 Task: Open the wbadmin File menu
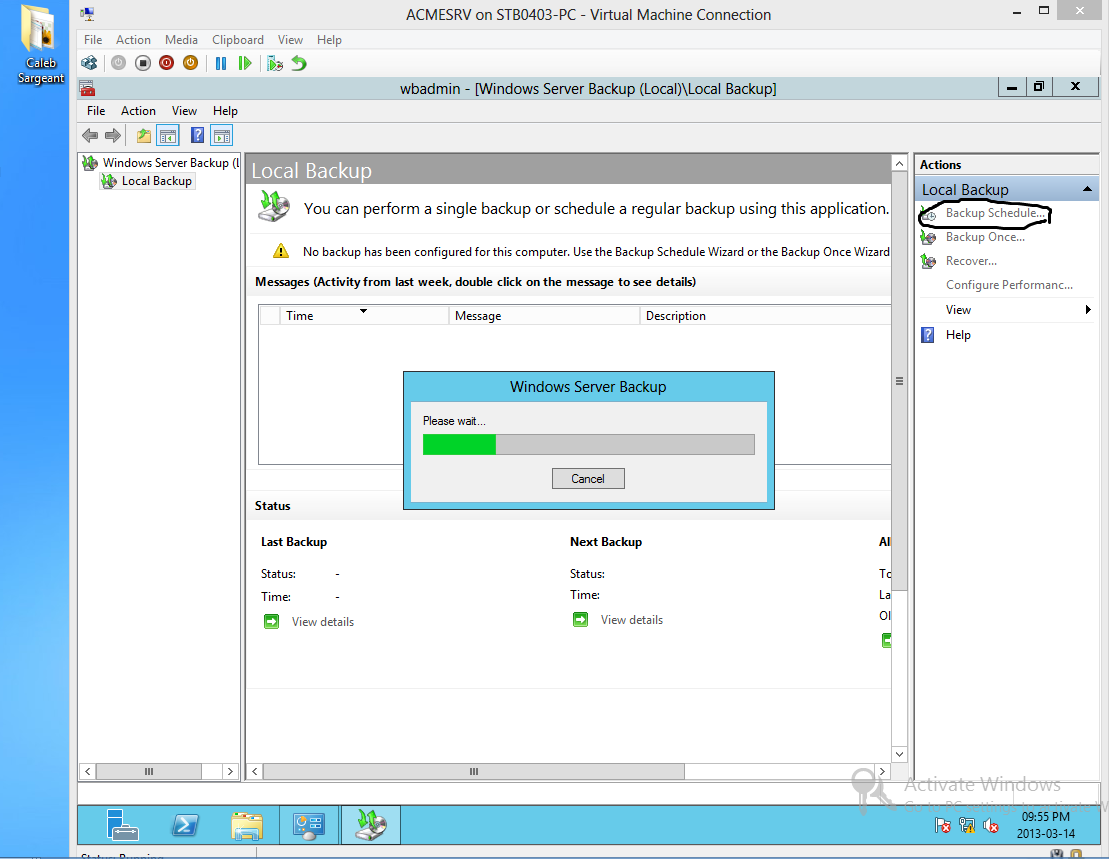click(95, 110)
